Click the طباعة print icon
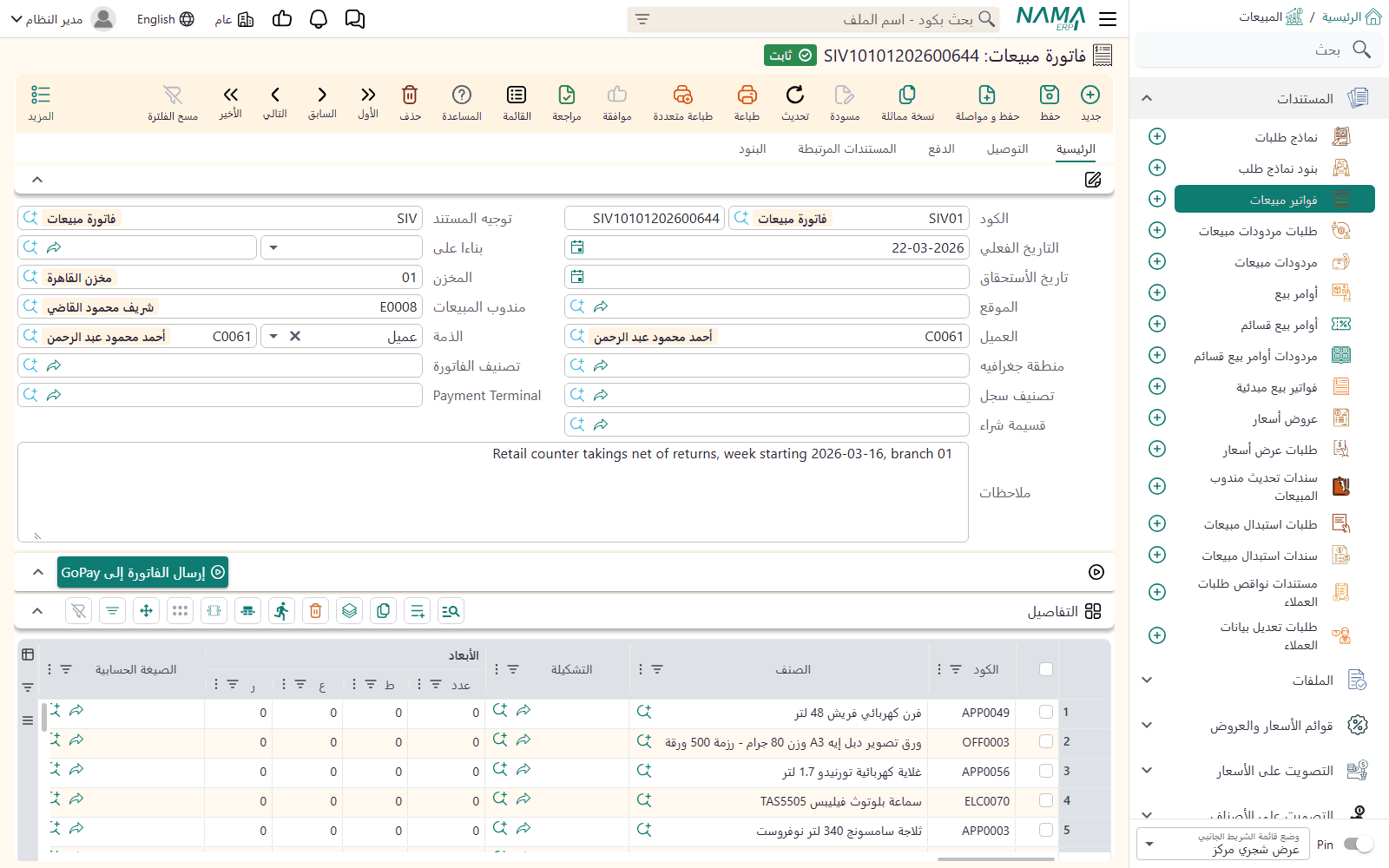This screenshot has width=1389, height=868. coord(747,95)
